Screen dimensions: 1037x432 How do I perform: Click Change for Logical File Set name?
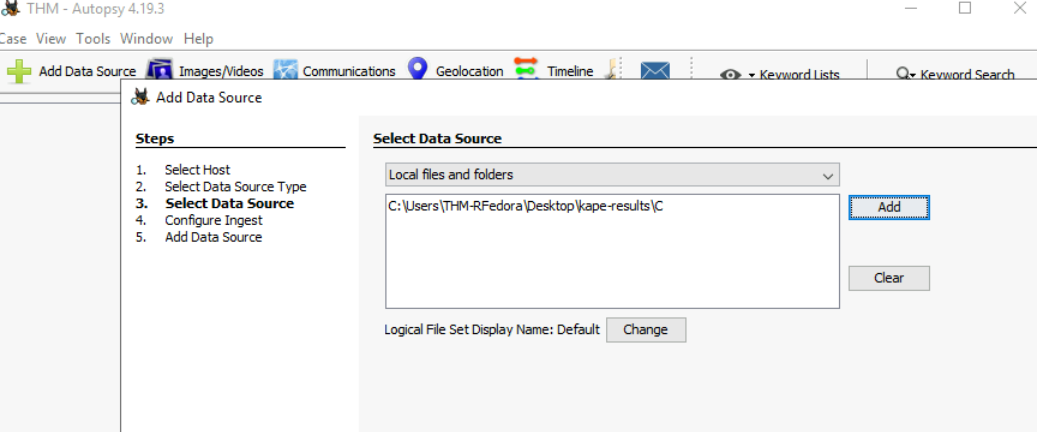click(x=645, y=330)
